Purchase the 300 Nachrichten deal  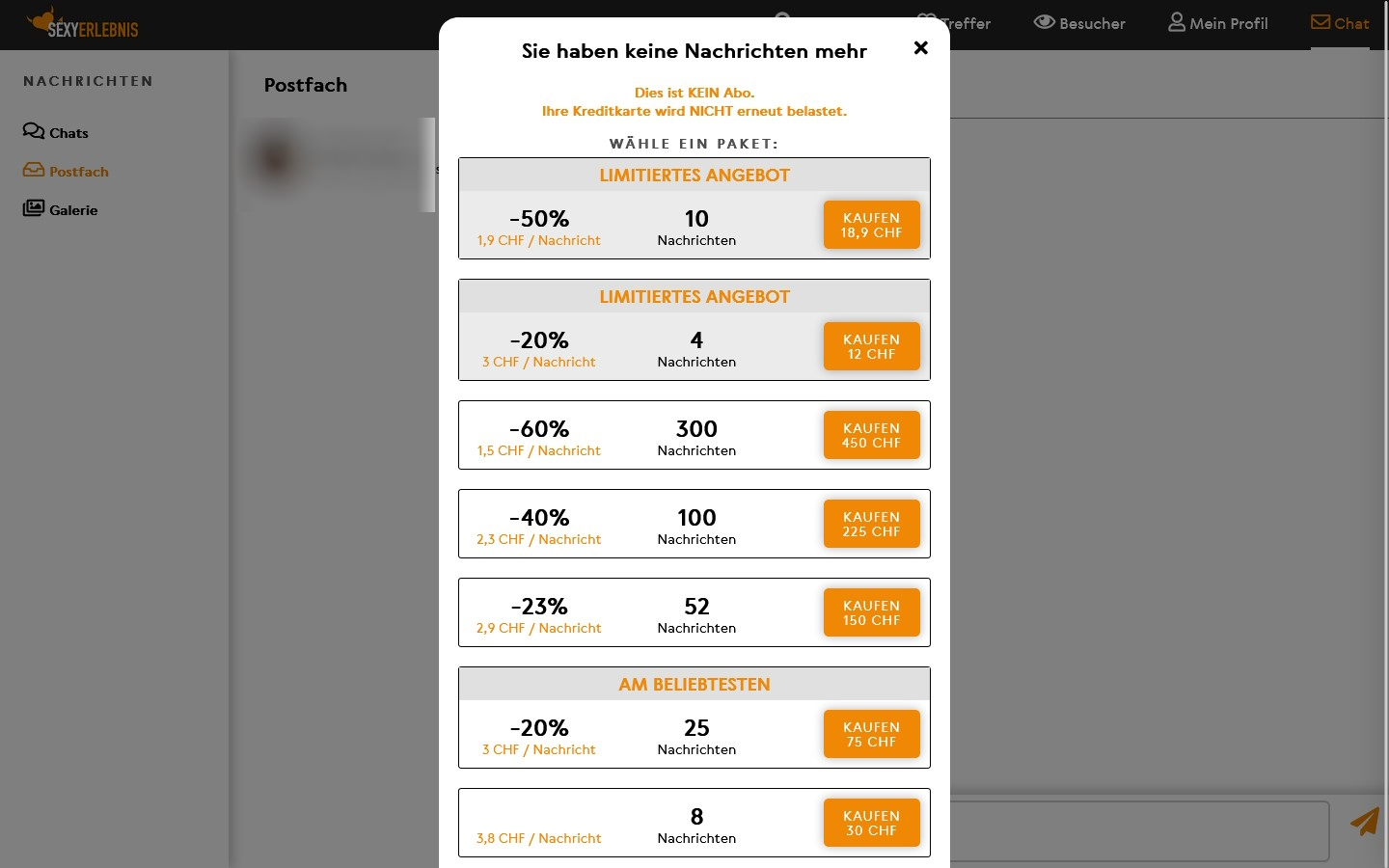pos(871,435)
